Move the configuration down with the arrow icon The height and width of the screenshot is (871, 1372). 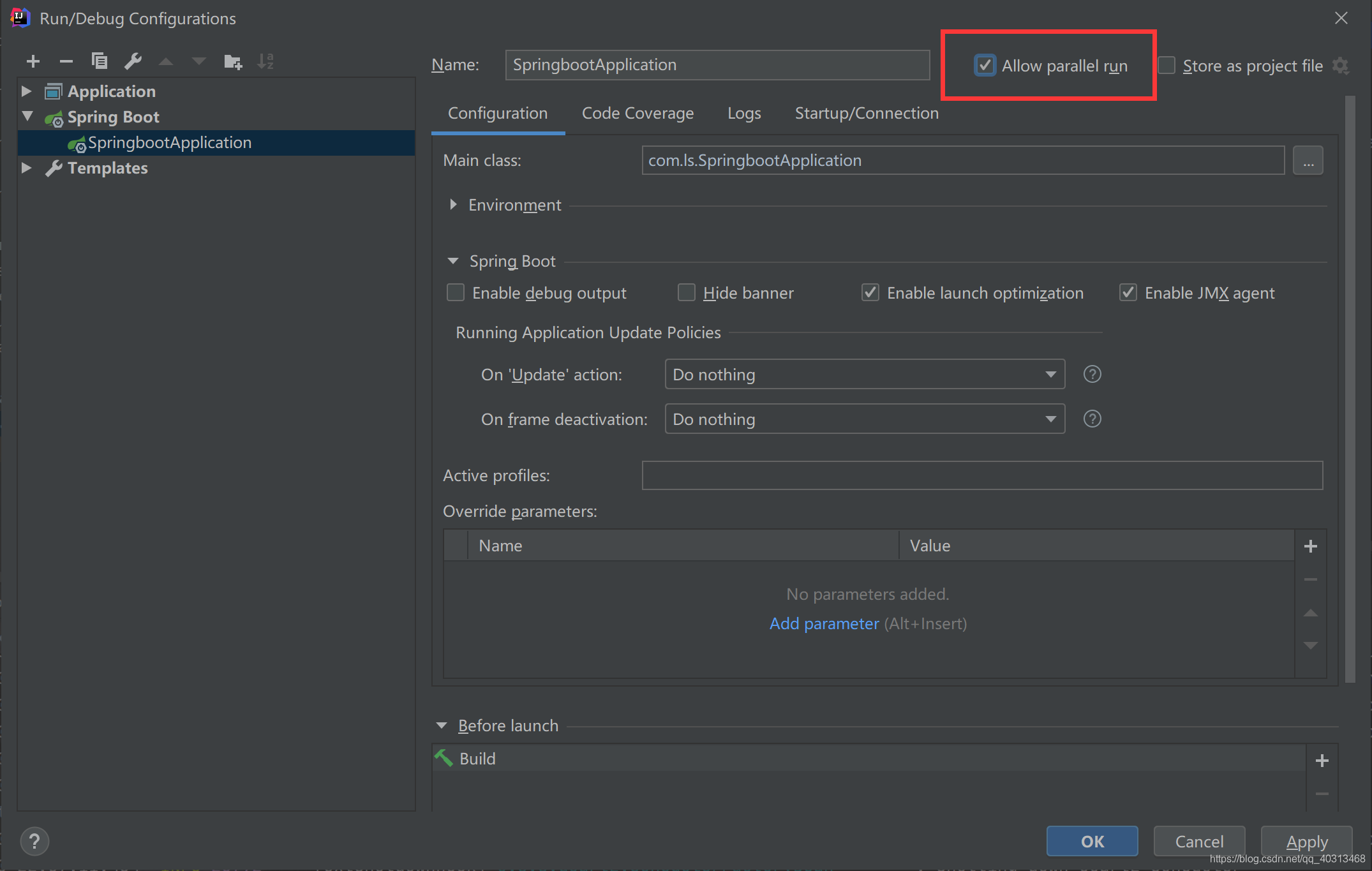[199, 61]
